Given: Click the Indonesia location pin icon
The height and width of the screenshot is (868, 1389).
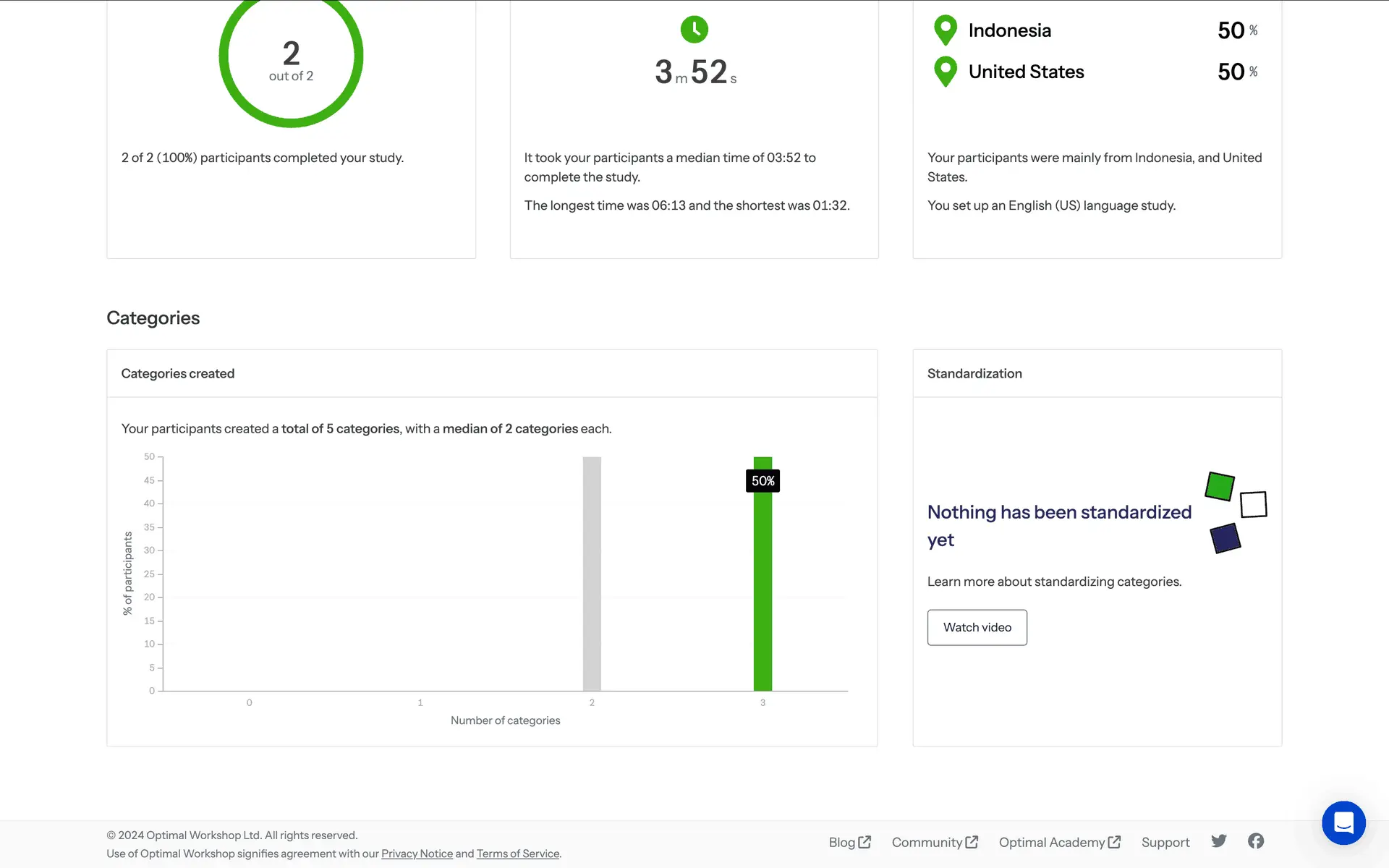Looking at the screenshot, I should point(946,30).
